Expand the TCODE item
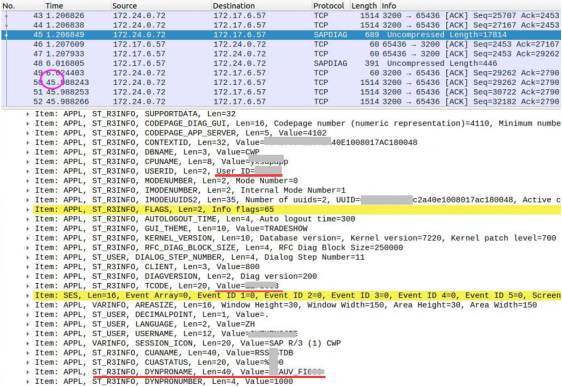The height and width of the screenshot is (387, 562). pyautogui.click(x=28, y=286)
